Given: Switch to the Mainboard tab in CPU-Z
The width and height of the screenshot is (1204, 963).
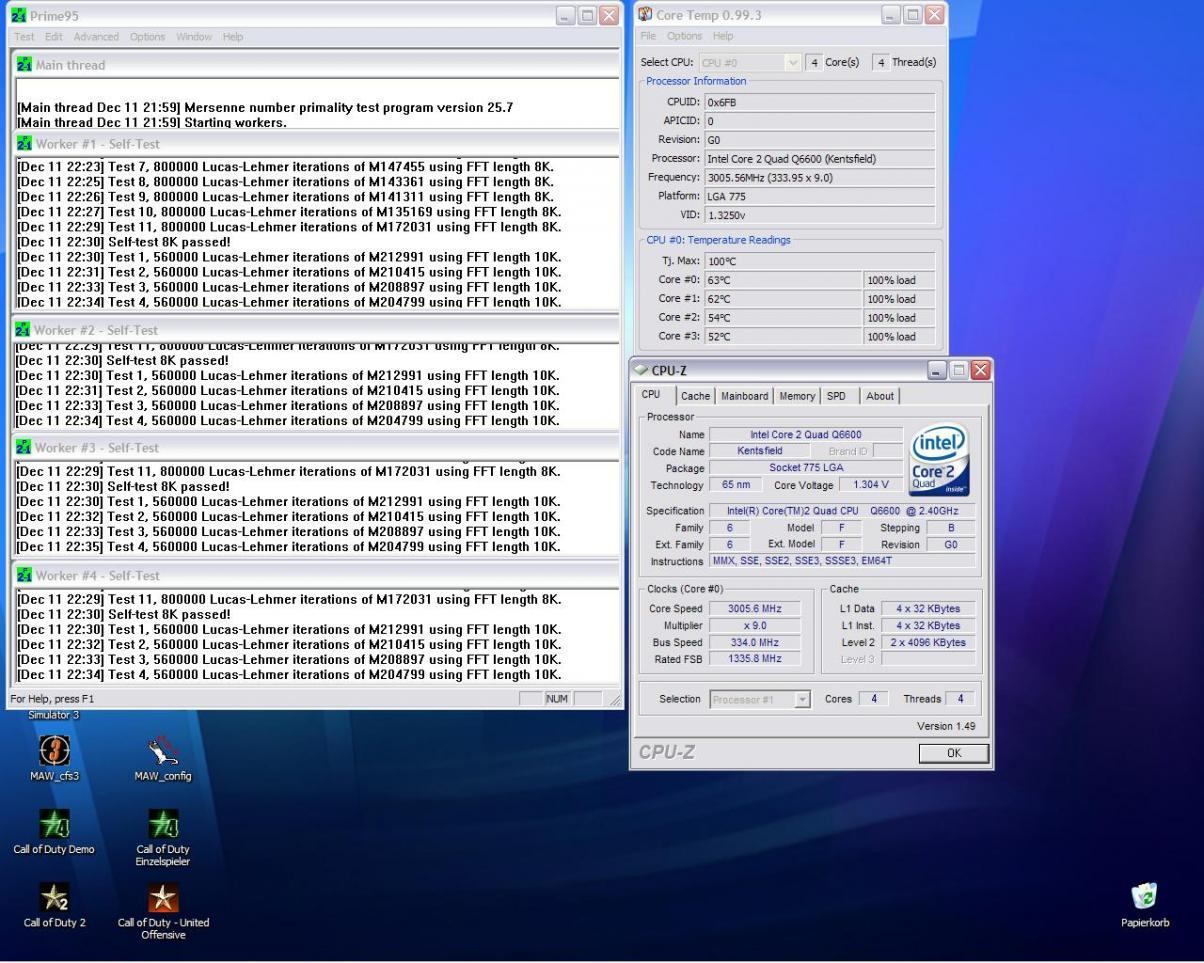Looking at the screenshot, I should click(x=745, y=396).
